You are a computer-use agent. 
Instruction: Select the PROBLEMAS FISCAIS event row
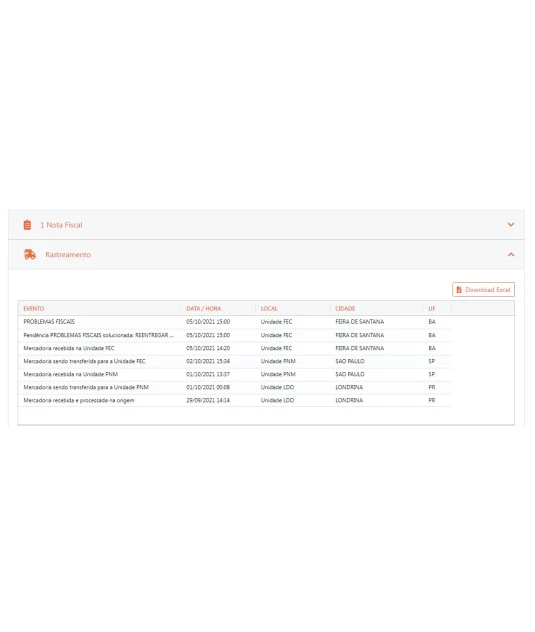pyautogui.click(x=235, y=322)
